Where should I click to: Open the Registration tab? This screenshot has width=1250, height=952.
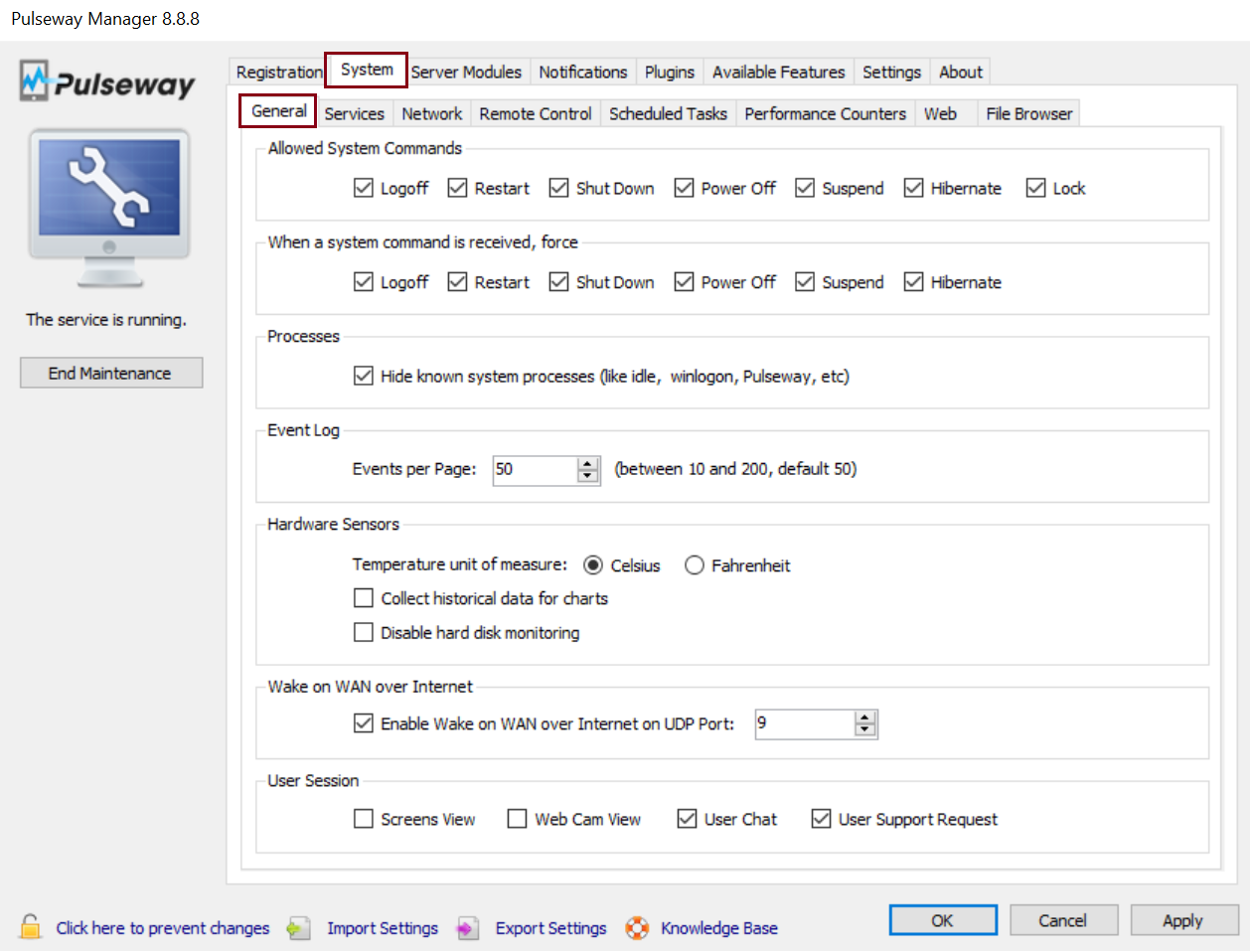tap(279, 72)
